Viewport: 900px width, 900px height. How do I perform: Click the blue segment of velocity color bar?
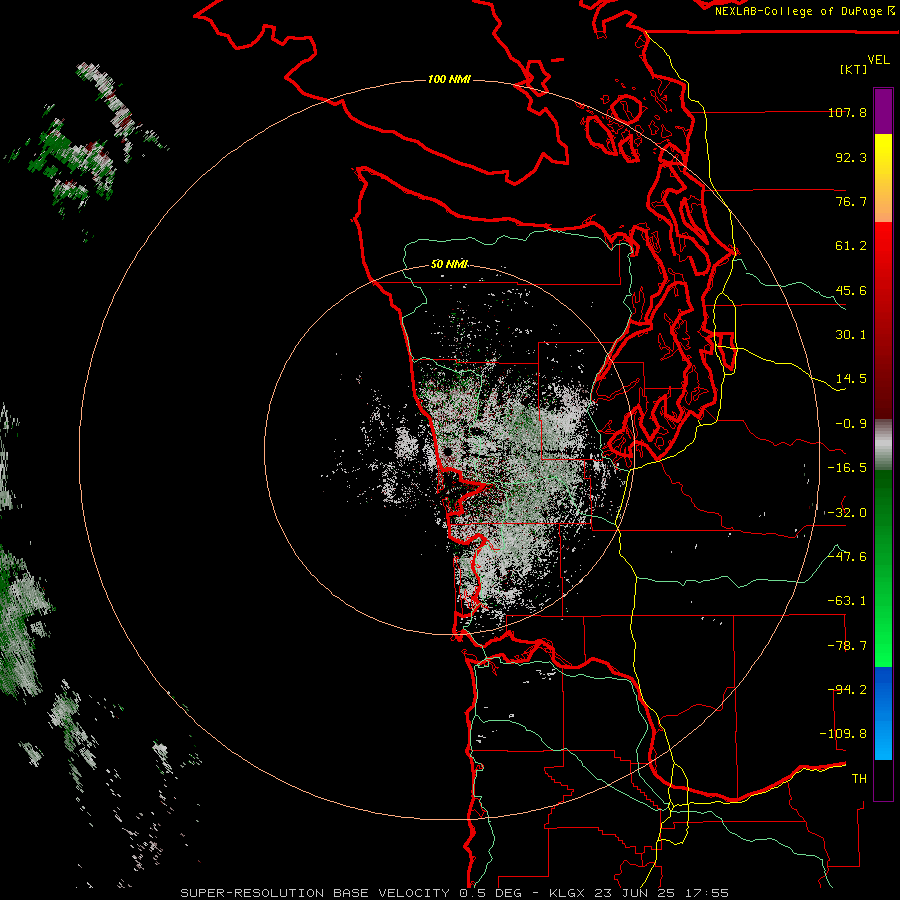click(883, 713)
